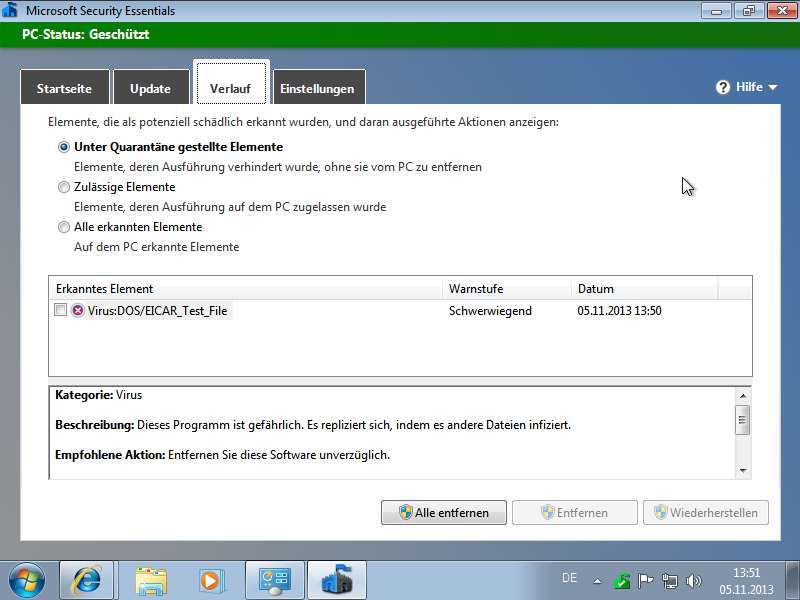Click Microsoft Security Essentials taskbar icon
The width and height of the screenshot is (800, 600).
[337, 581]
